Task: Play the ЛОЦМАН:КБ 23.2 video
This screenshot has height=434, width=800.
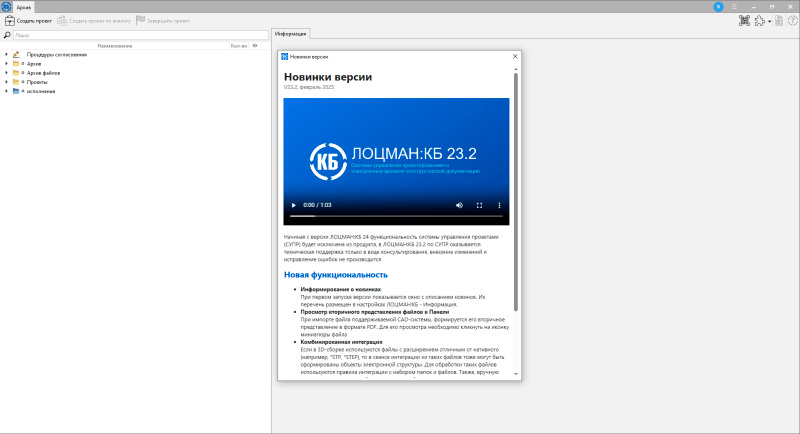Action: [293, 205]
